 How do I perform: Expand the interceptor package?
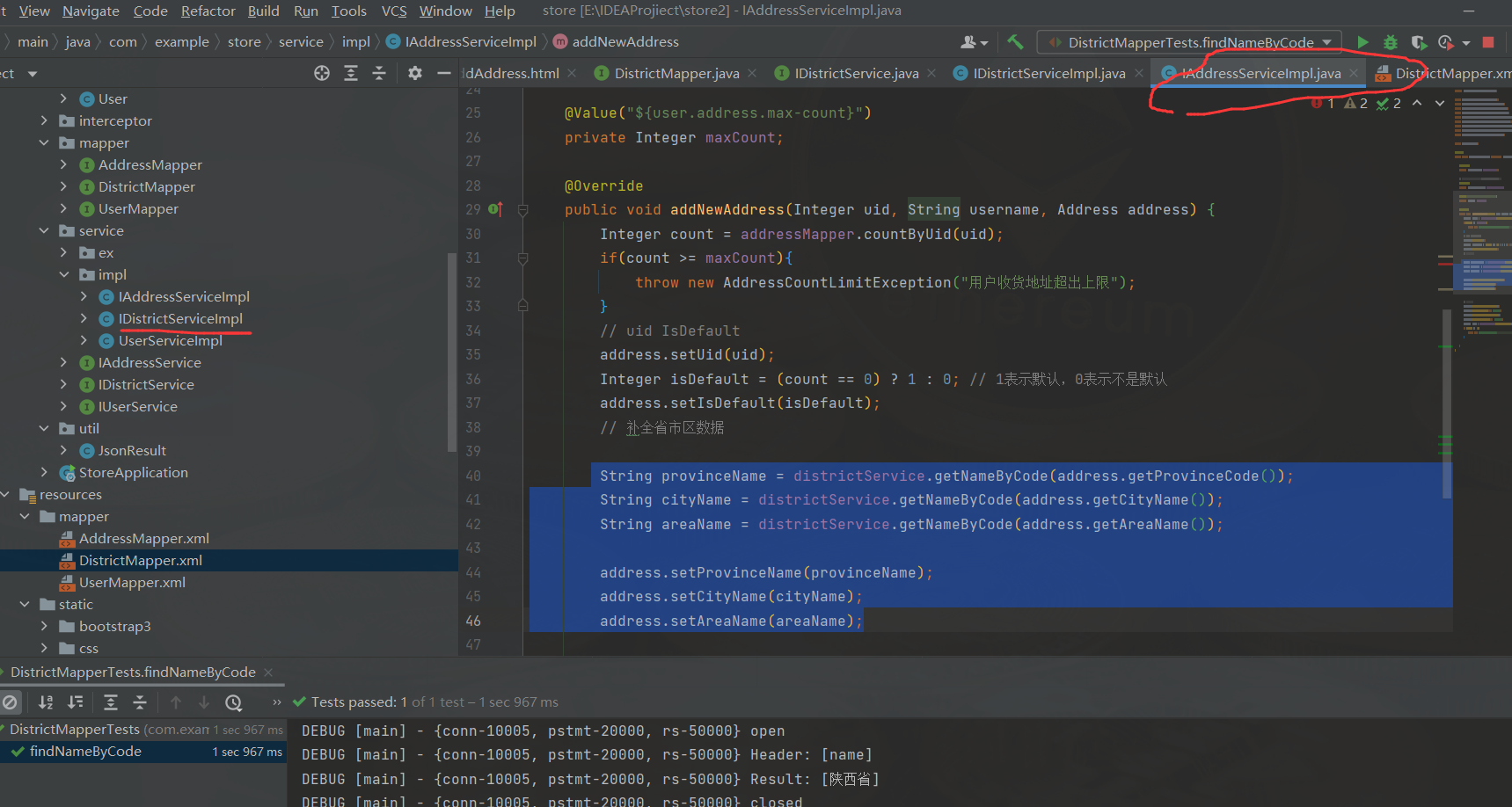(x=44, y=120)
